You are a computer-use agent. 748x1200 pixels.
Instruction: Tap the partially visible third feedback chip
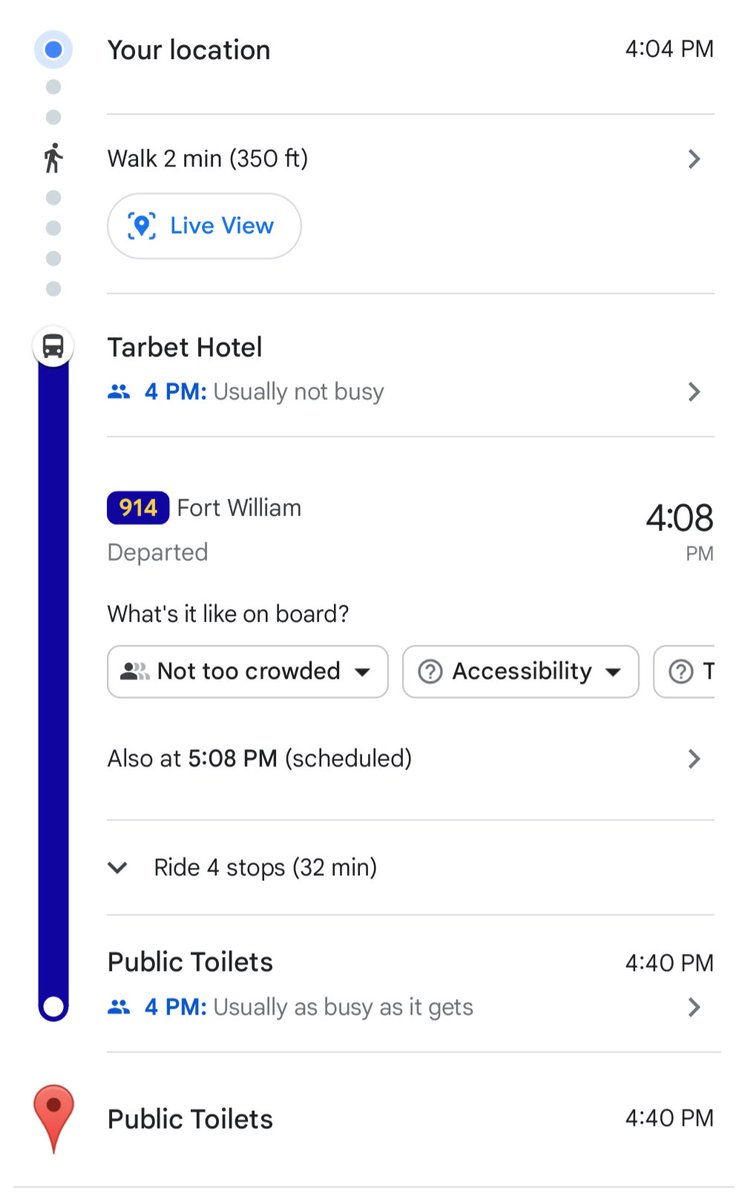point(688,671)
